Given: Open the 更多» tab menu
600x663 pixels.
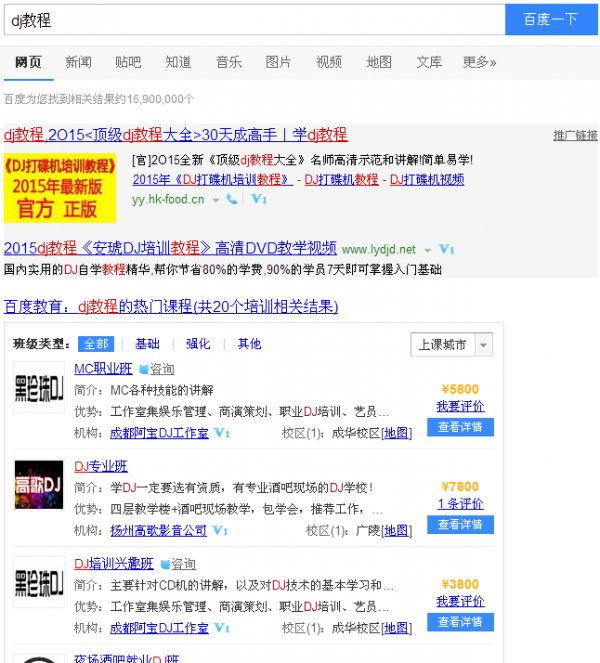Looking at the screenshot, I should [x=479, y=62].
